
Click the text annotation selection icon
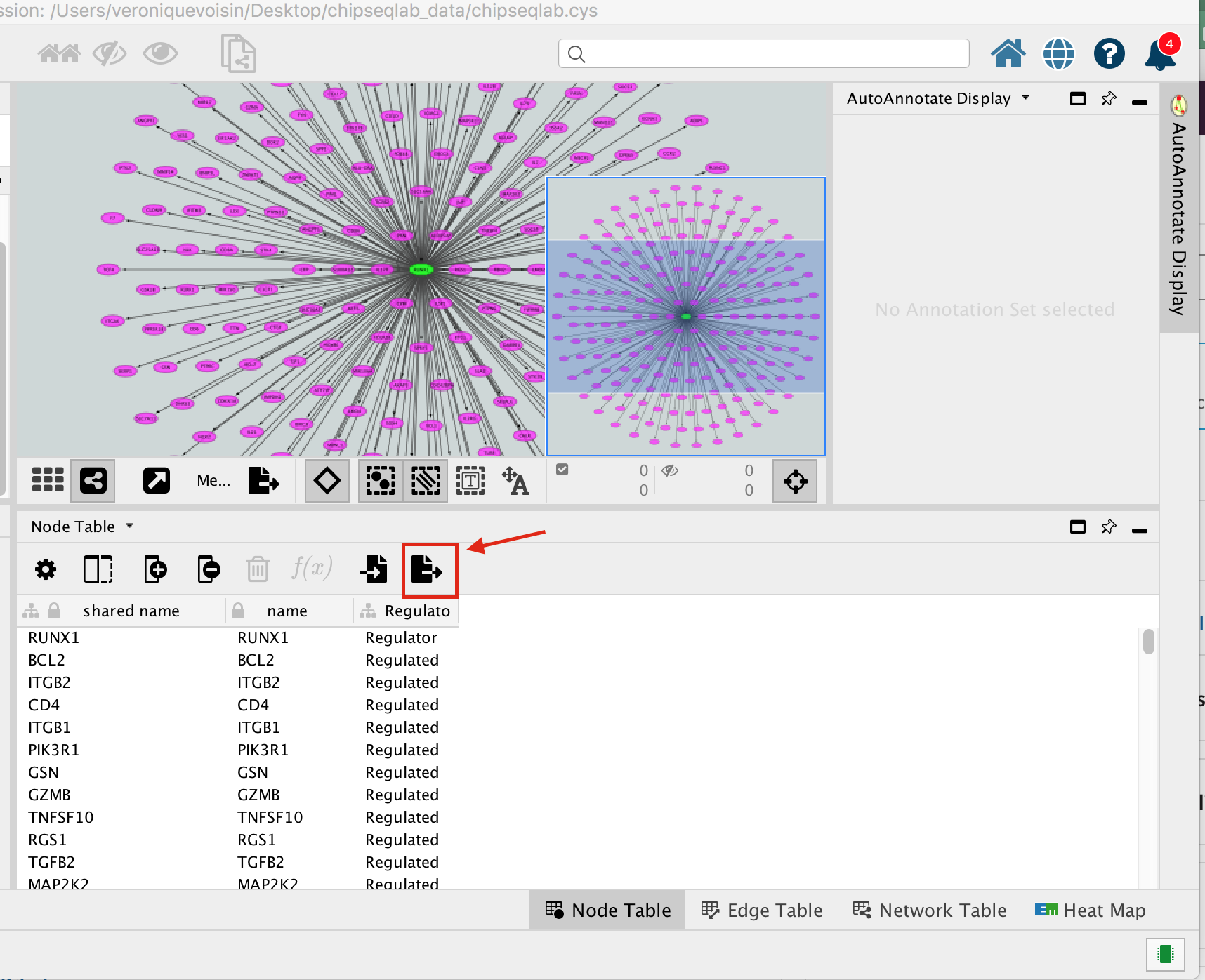[x=470, y=482]
